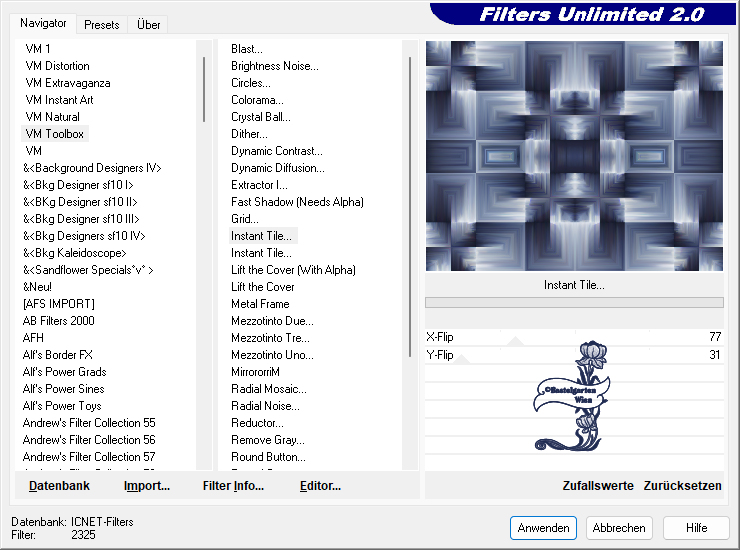Screen dimensions: 740x550
Task: Select Alf's Power Sines category
Action: click(x=64, y=389)
